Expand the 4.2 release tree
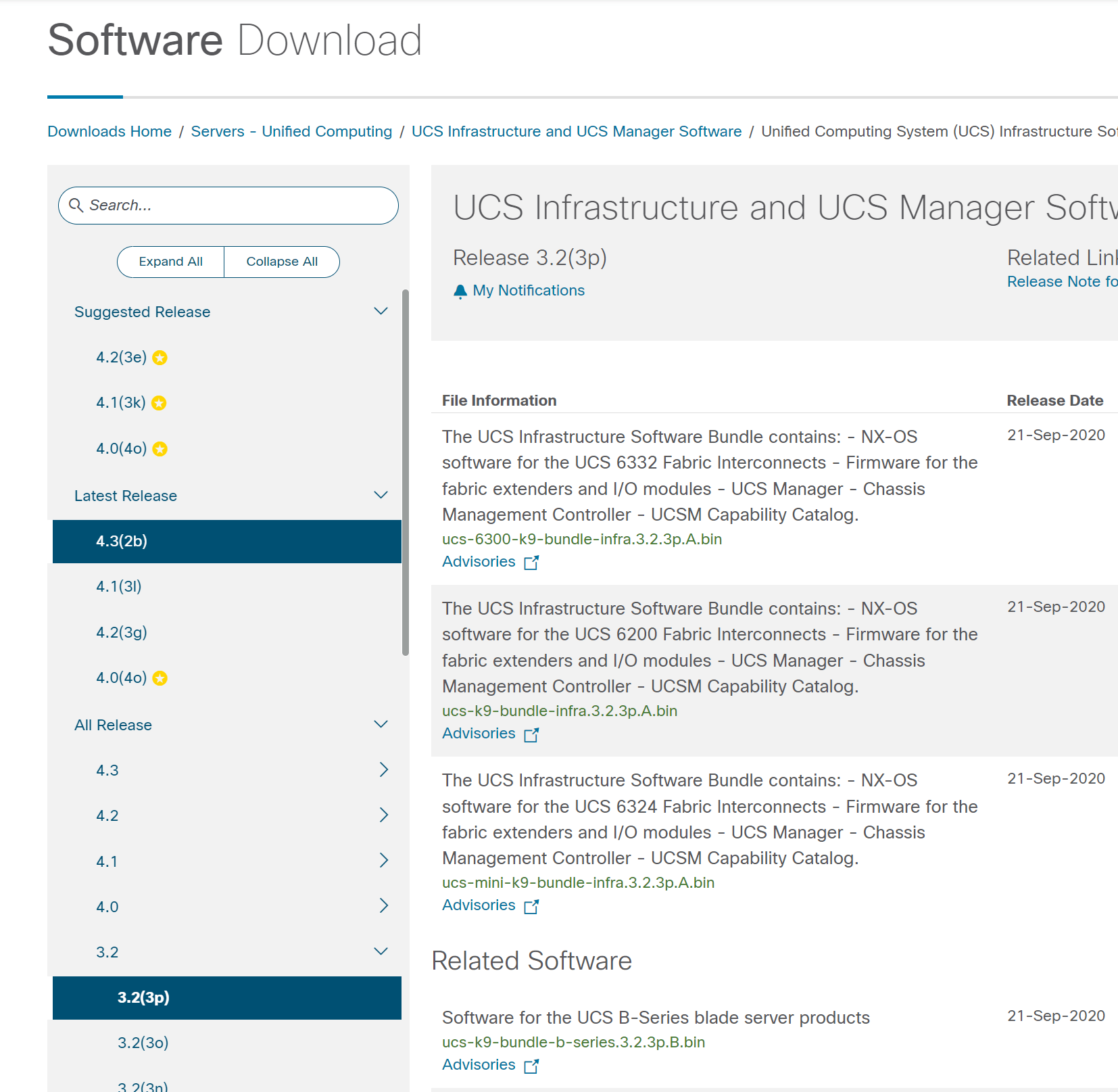This screenshot has height=1092, width=1118. tap(384, 815)
